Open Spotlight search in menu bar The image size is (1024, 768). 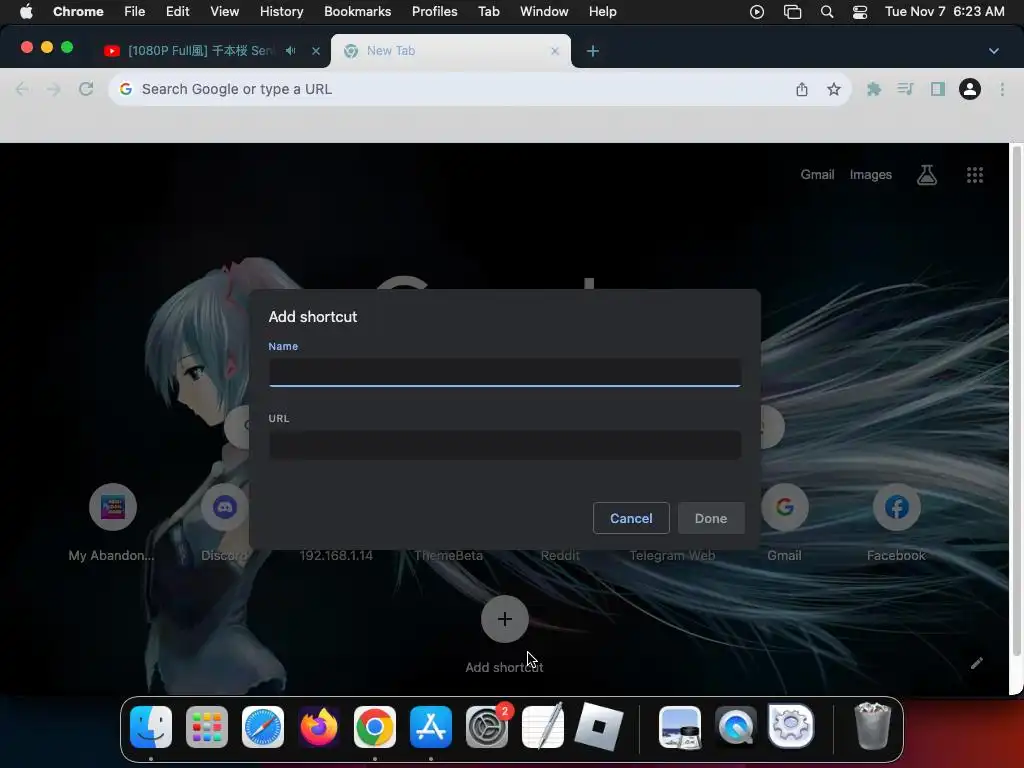(827, 12)
